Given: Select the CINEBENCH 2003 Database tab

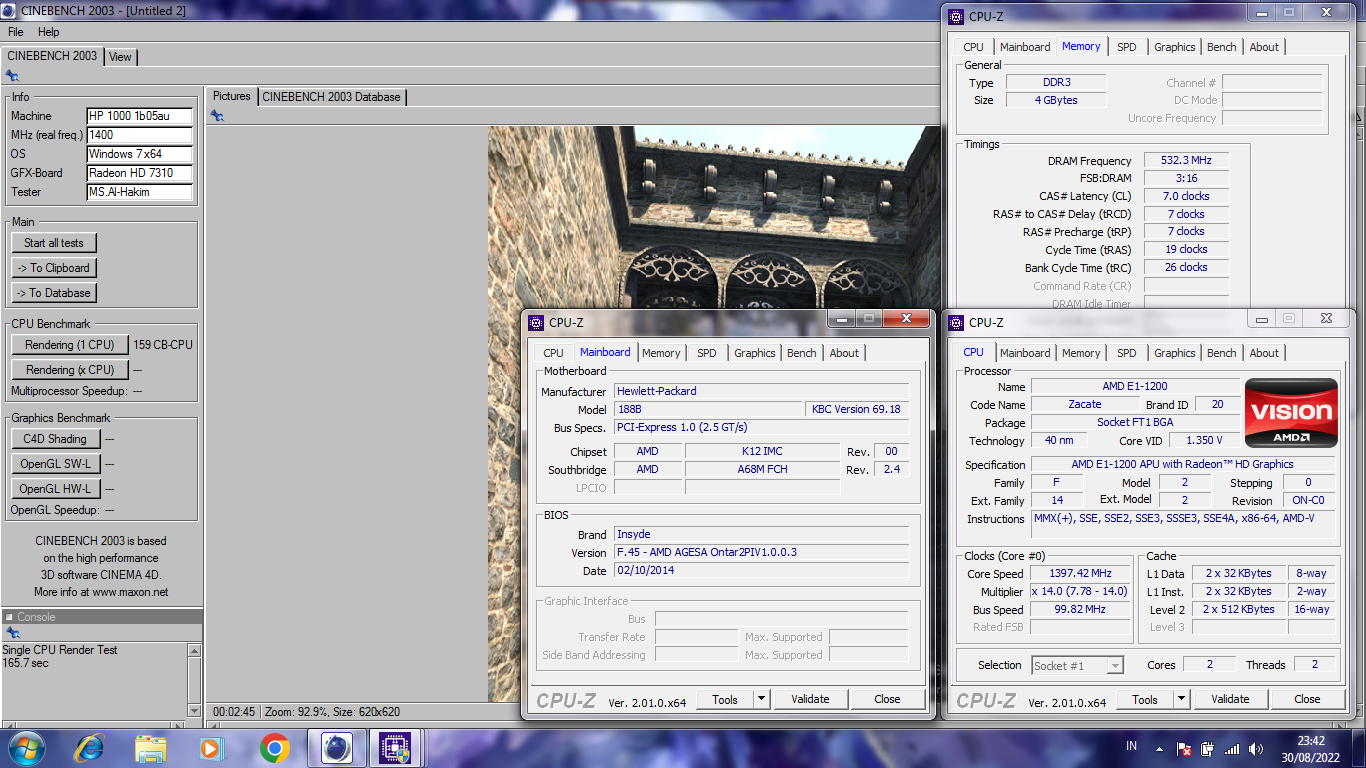Looking at the screenshot, I should point(331,97).
